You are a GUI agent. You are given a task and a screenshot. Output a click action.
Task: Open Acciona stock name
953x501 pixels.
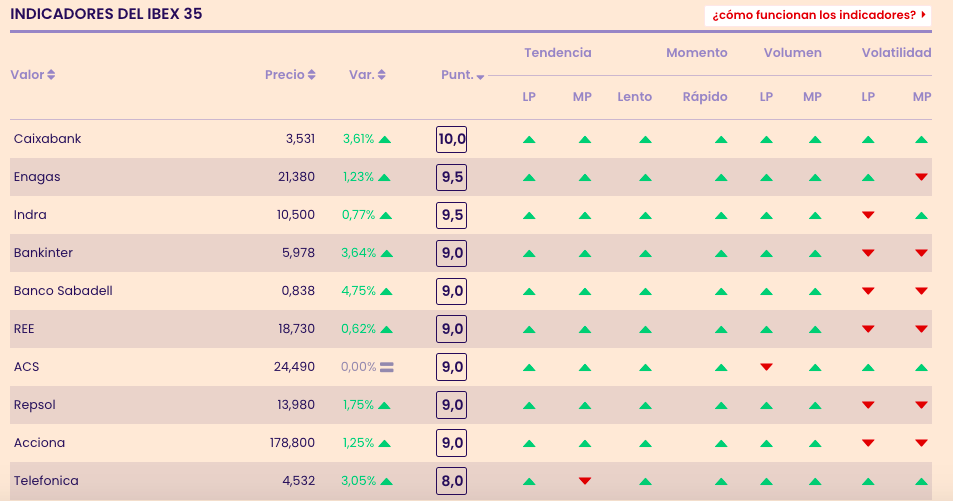40,443
